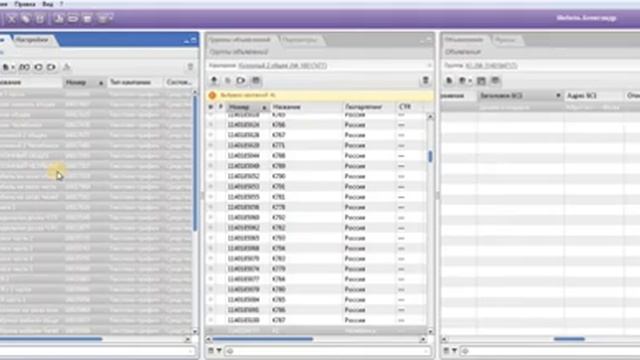Image resolution: width=640 pixels, height=360 pixels.
Task: Switch to the Параметры tab in middle panel
Action: pyautogui.click(x=300, y=40)
